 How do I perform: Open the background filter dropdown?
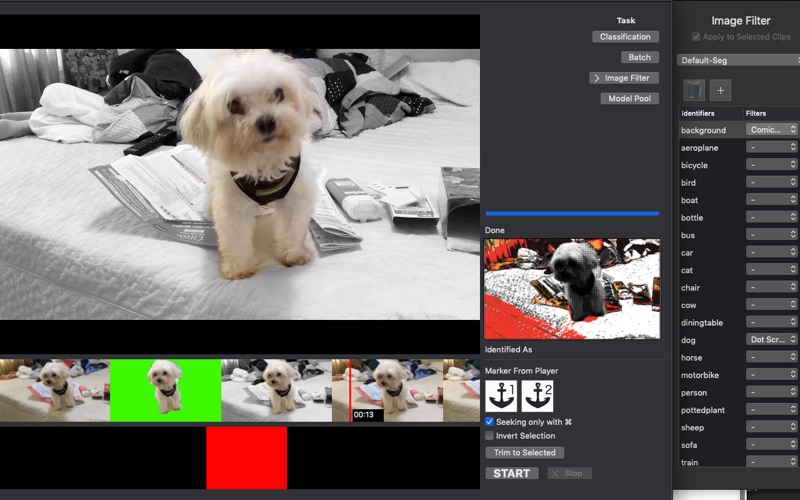[771, 130]
